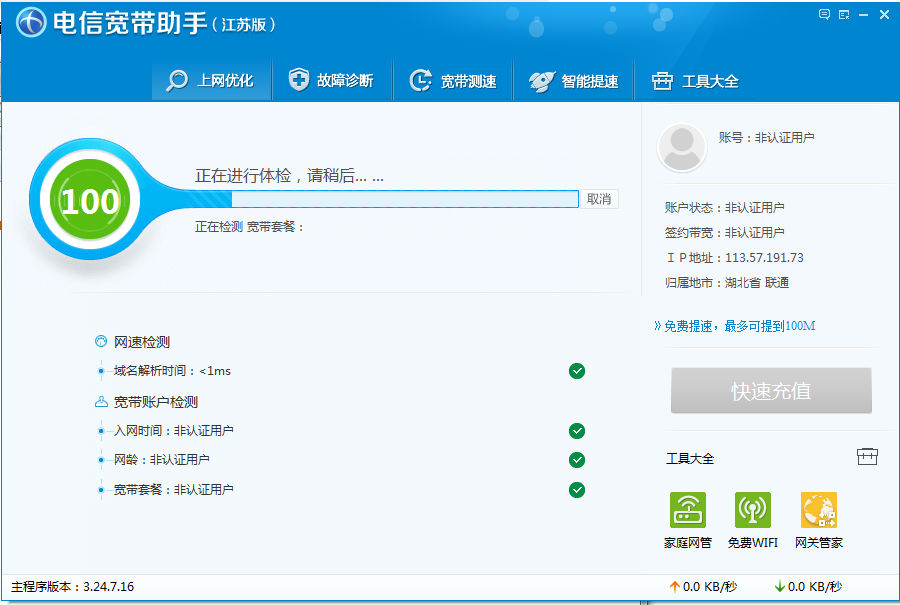Open the skin or settings menu icon

[x=844, y=15]
